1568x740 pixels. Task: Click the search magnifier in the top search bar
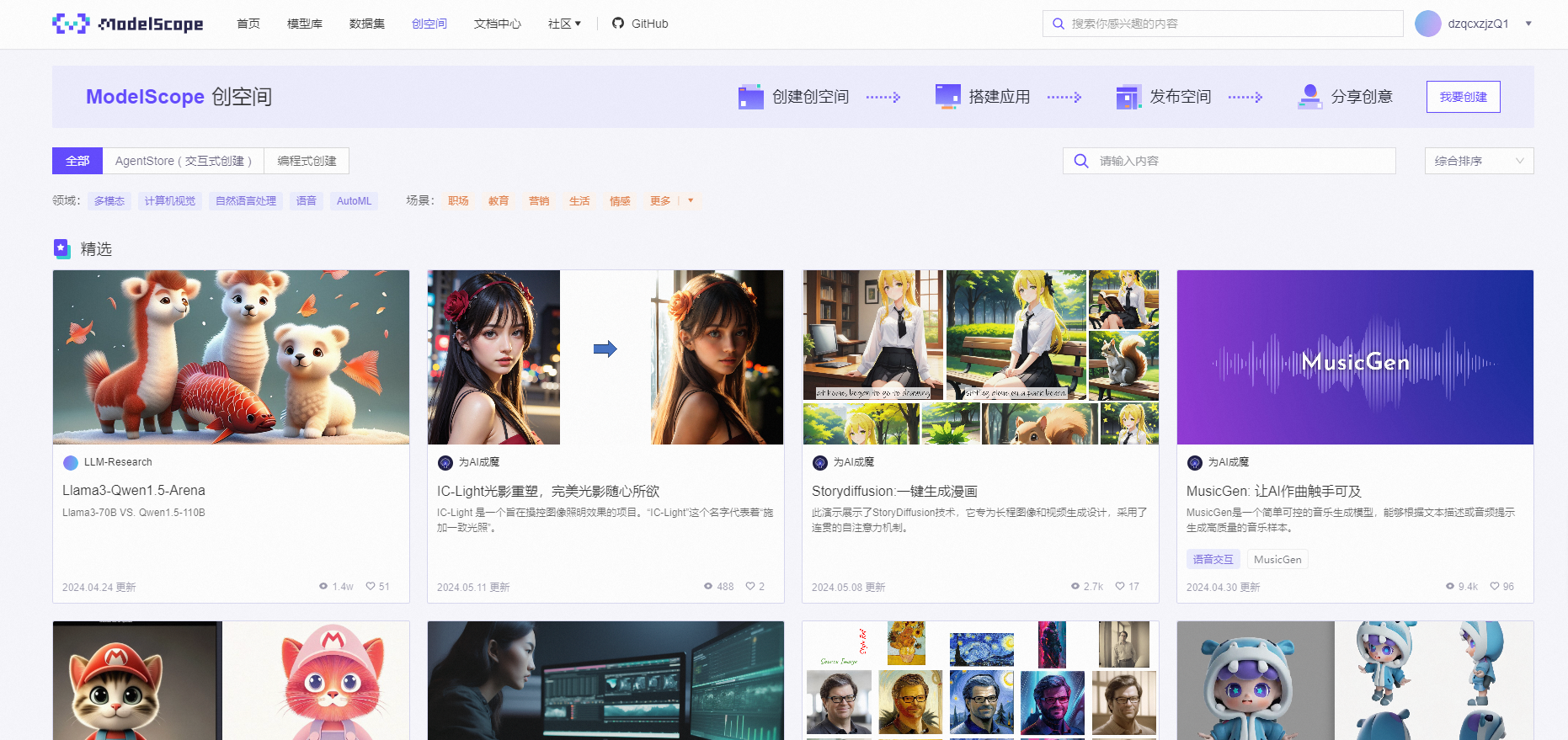(1059, 24)
